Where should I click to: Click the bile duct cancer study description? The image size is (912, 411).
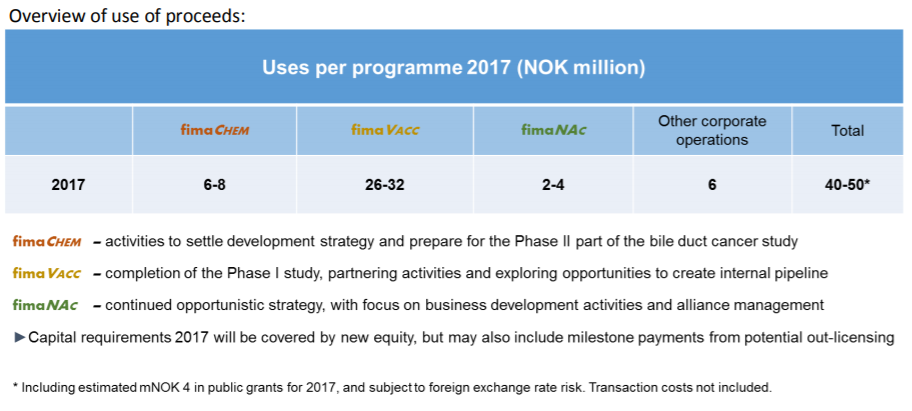(x=446, y=242)
